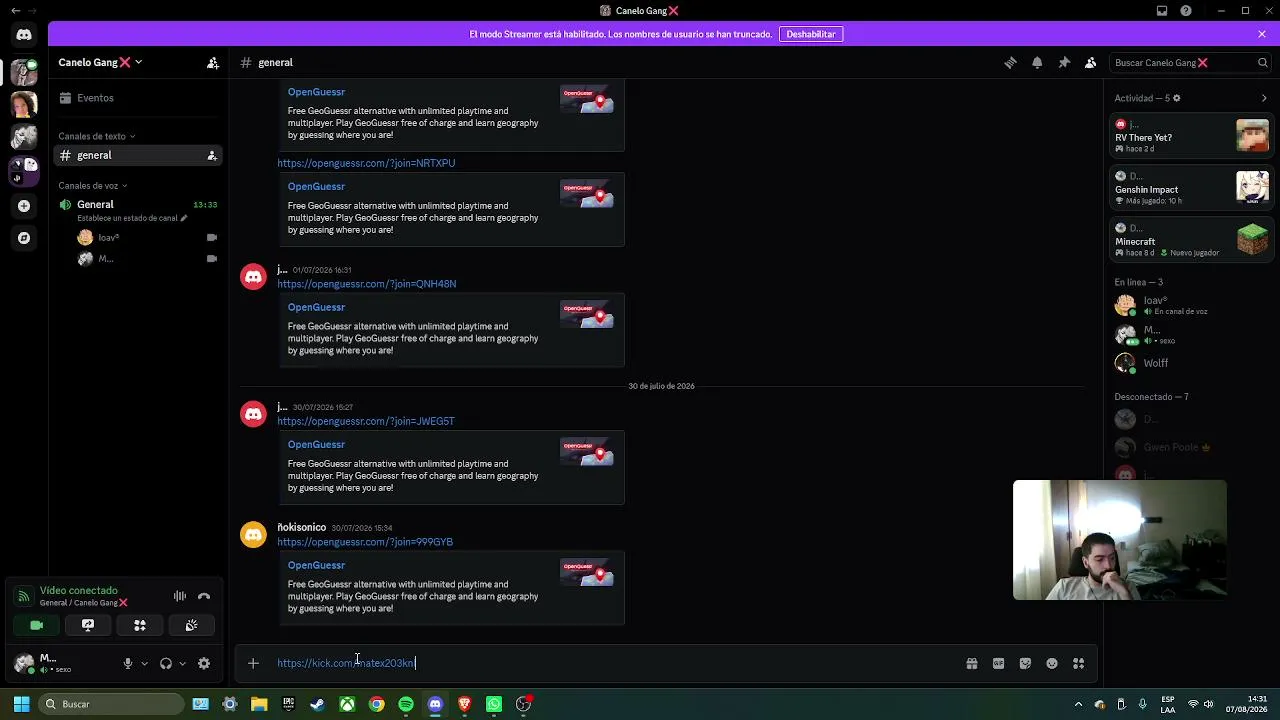This screenshot has width=1280, height=720.
Task: Open the RV There Yet? activity card
Action: [x=1191, y=136]
